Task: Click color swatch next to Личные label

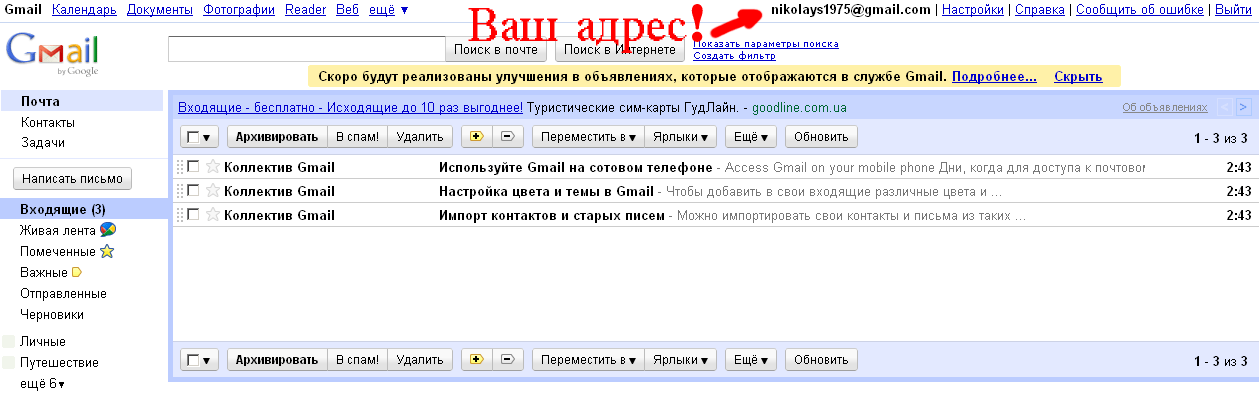Action: (9, 342)
